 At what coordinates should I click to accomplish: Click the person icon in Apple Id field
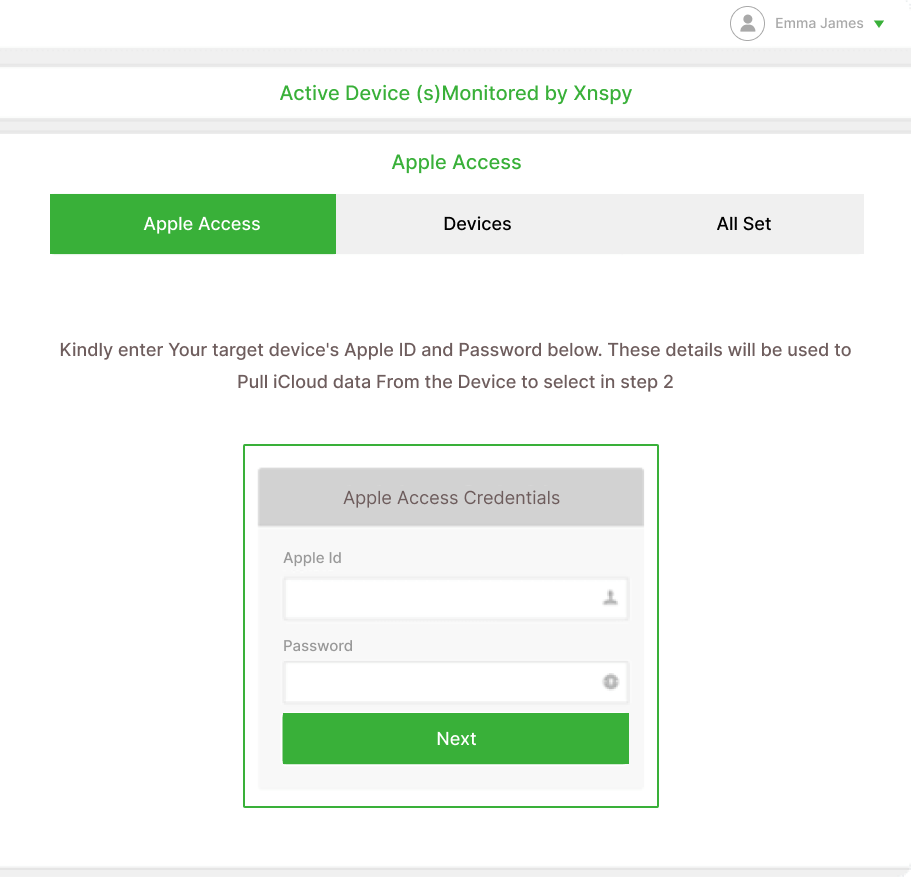[610, 598]
